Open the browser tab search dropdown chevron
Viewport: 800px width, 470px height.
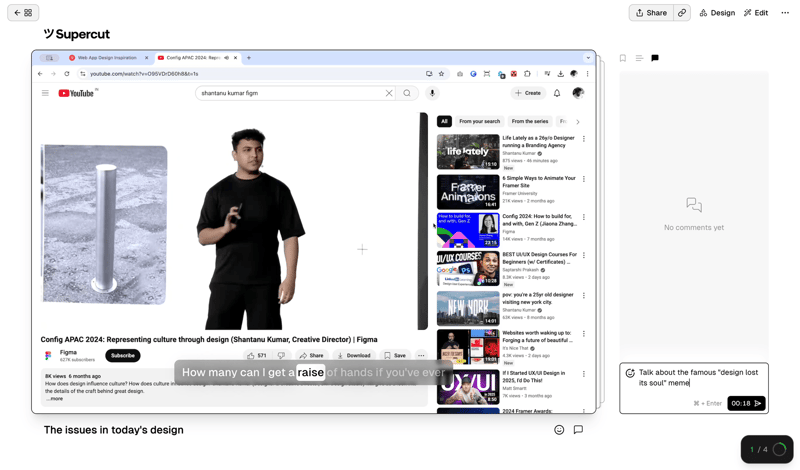(x=588, y=58)
